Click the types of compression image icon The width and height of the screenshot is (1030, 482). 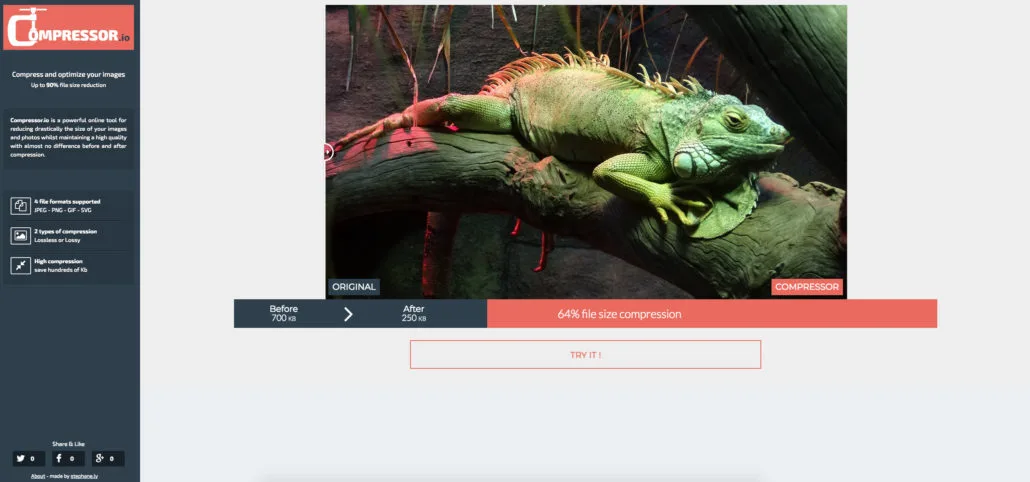pos(20,235)
